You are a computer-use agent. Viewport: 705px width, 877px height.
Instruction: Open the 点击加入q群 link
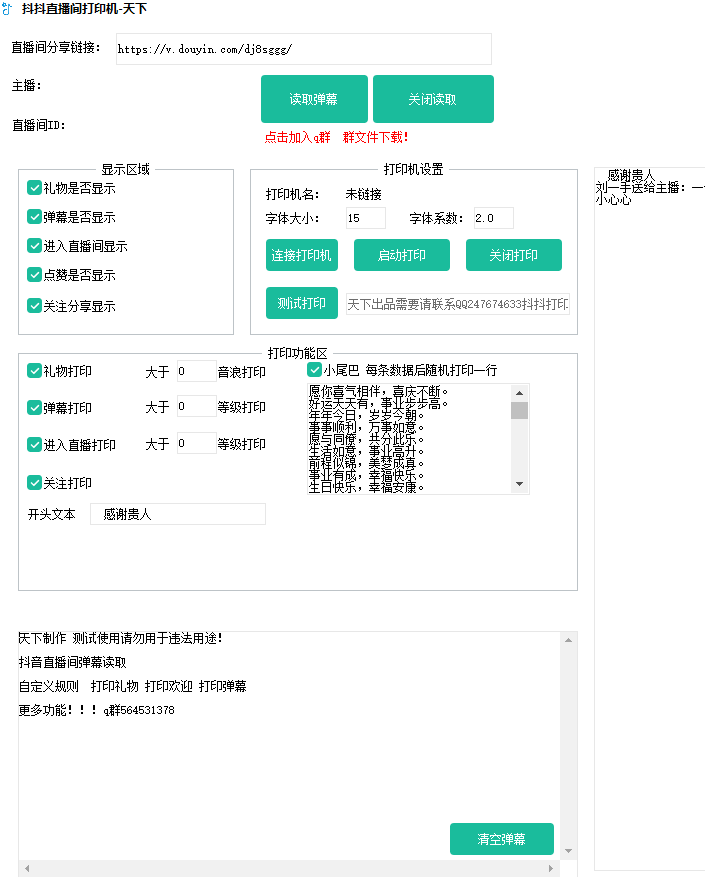point(298,137)
